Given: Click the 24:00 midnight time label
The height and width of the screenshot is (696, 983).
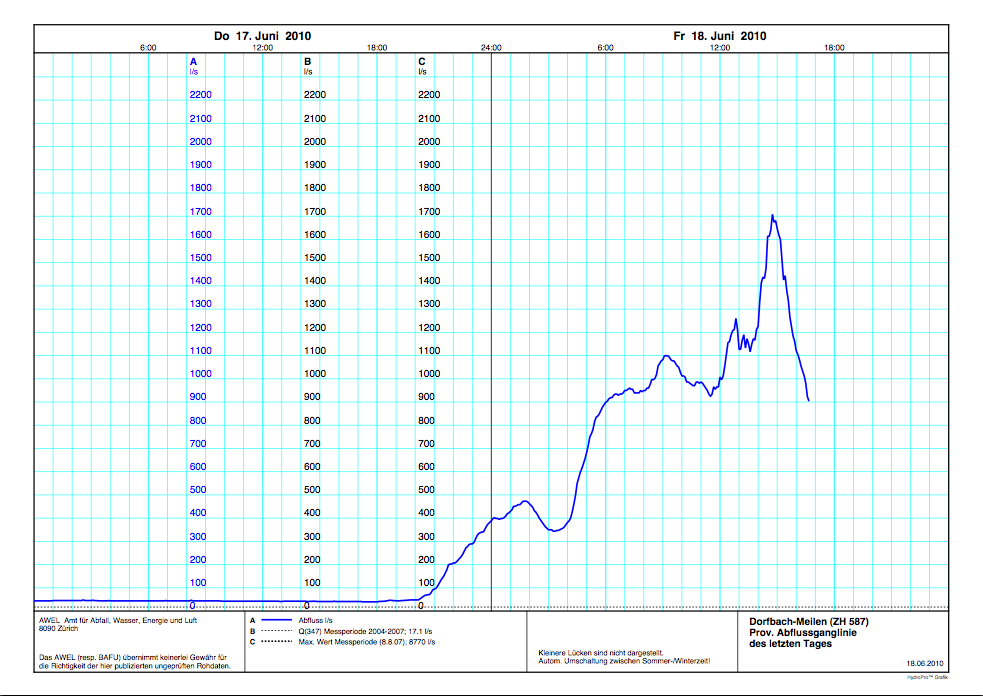Looking at the screenshot, I should click(491, 48).
